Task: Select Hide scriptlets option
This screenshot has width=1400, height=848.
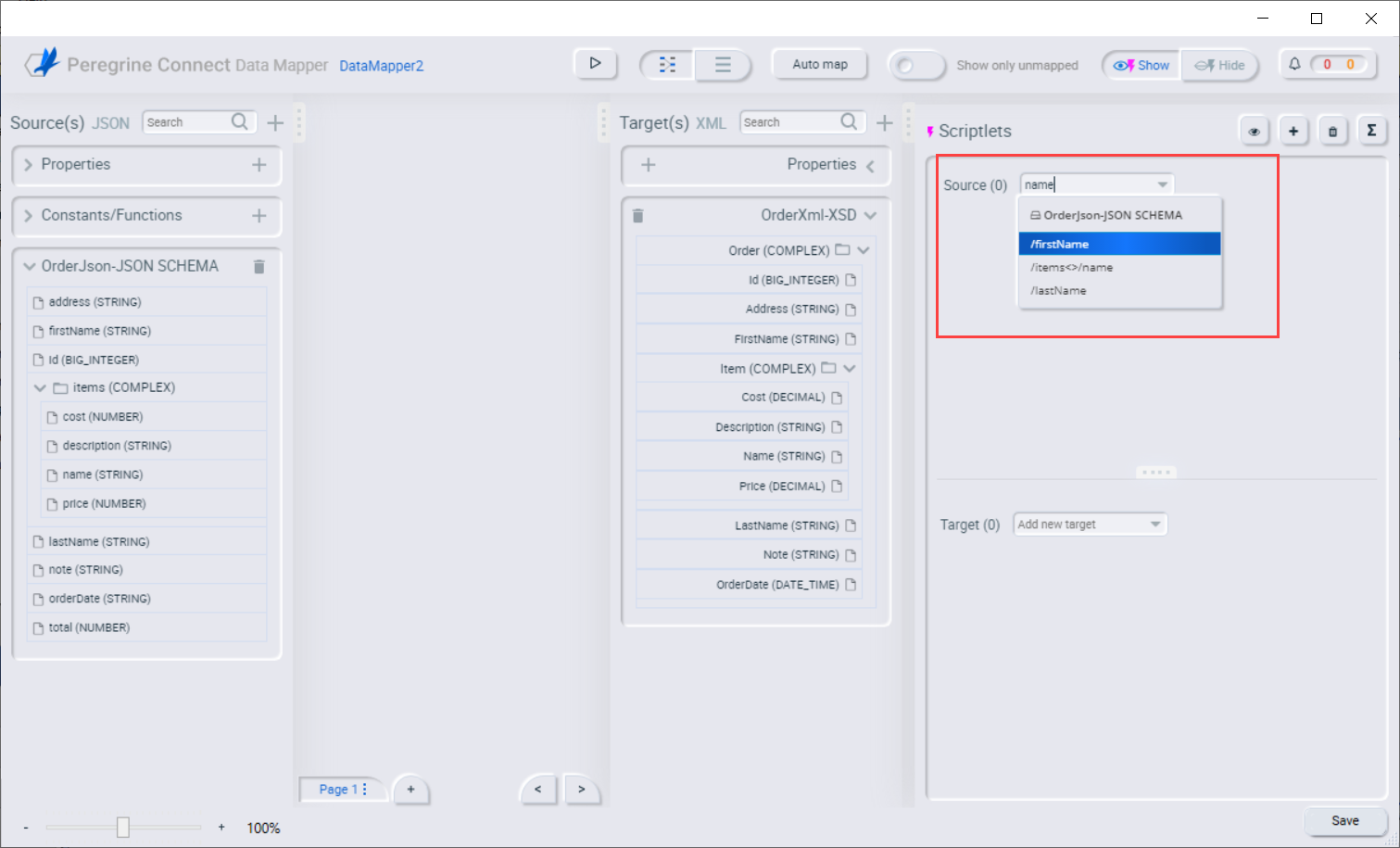Action: [1219, 65]
